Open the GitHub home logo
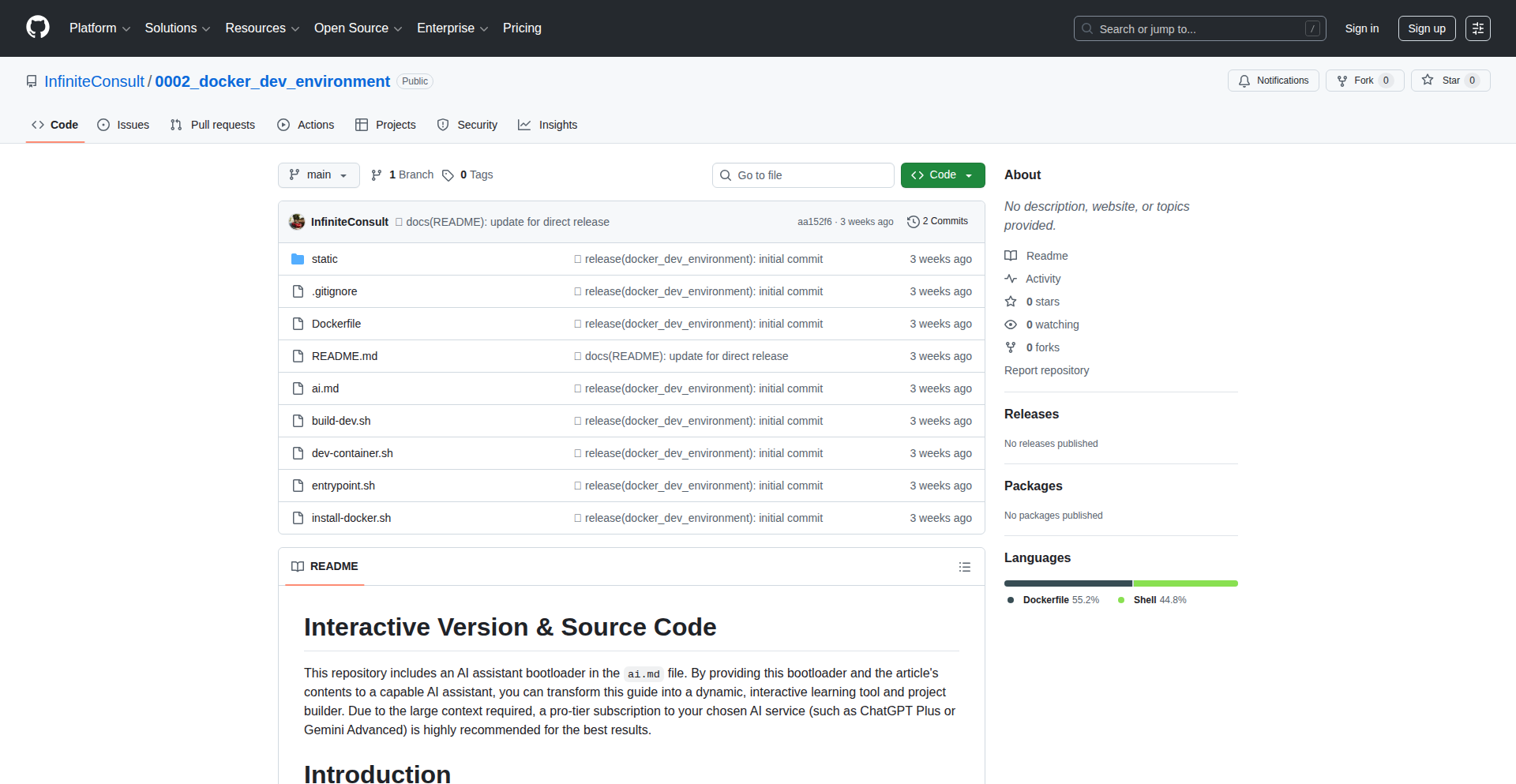This screenshot has height=784, width=1516. click(x=36, y=28)
